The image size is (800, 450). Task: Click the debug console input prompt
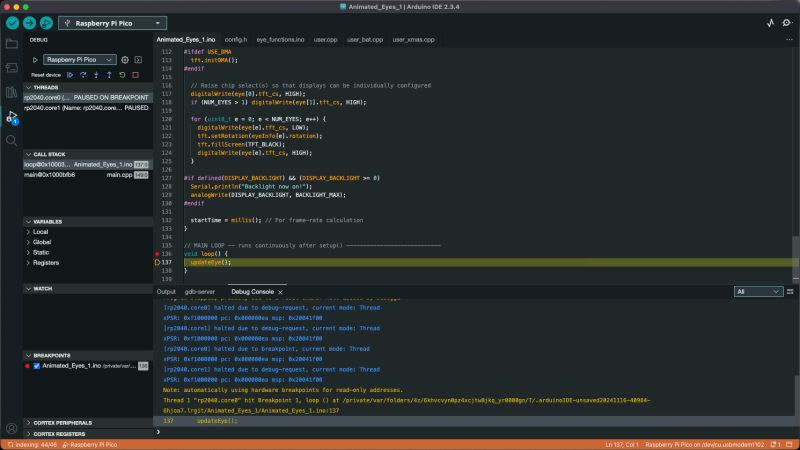pyautogui.click(x=477, y=433)
